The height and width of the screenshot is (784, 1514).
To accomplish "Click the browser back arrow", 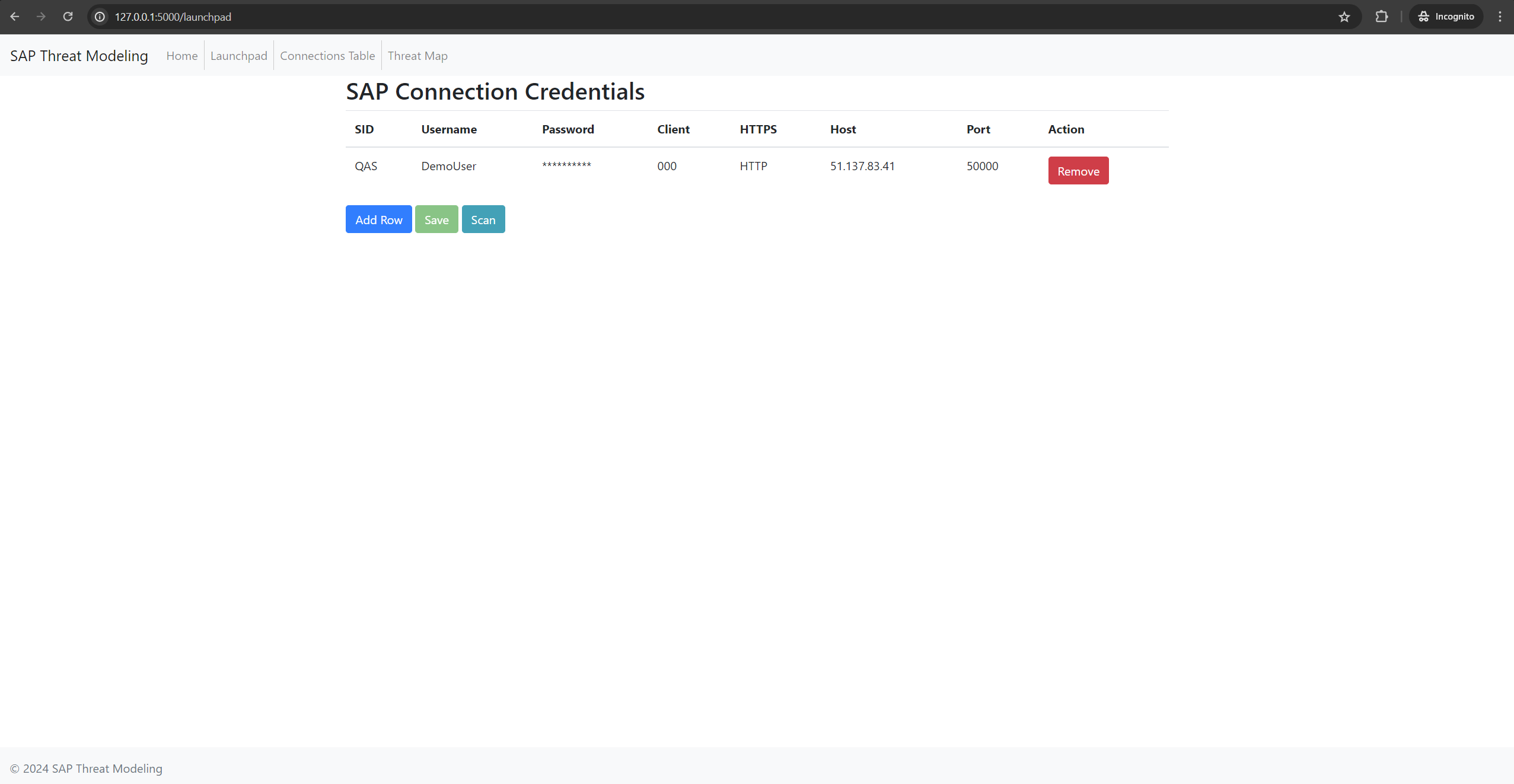I will tap(15, 17).
